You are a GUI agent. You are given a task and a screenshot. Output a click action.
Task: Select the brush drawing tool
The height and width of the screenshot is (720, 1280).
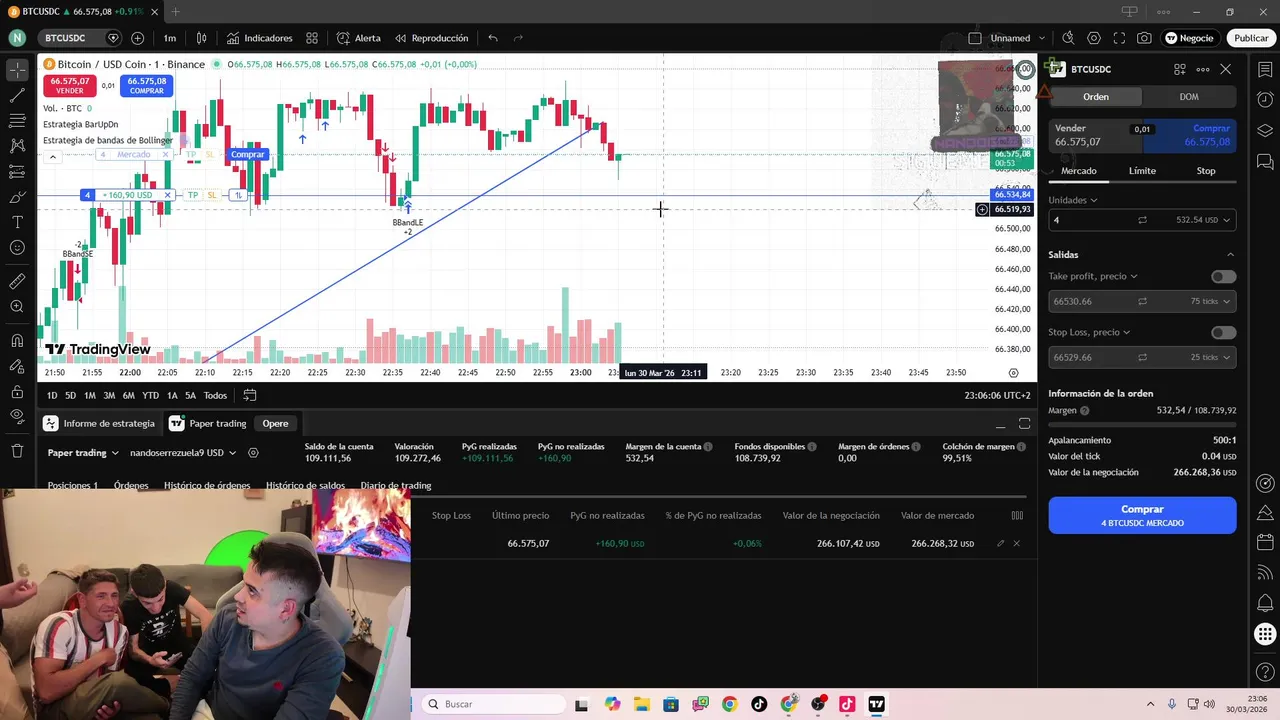point(17,197)
